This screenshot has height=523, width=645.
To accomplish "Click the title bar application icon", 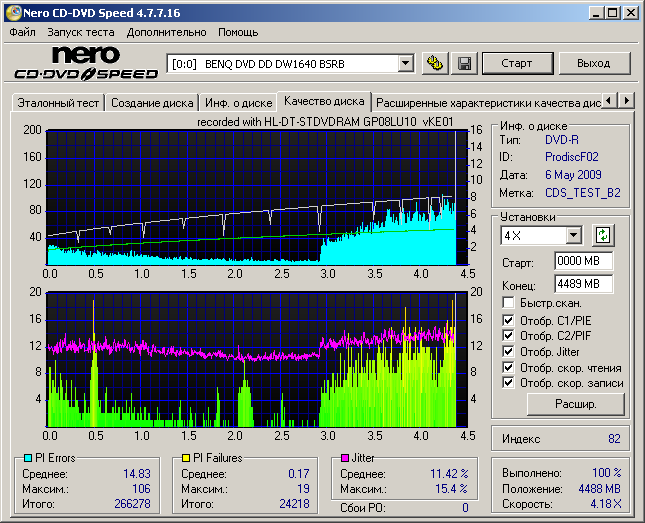I will (x=13, y=12).
